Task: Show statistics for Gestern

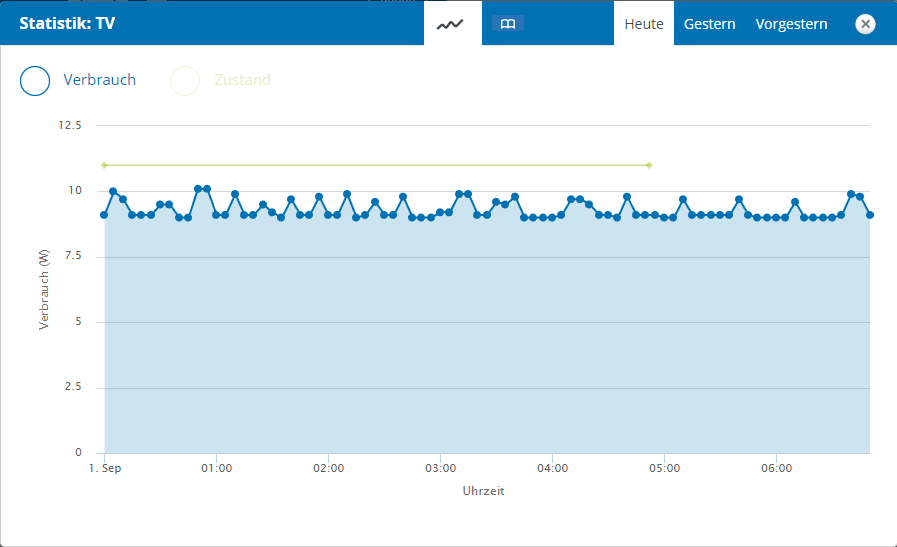Action: 709,24
